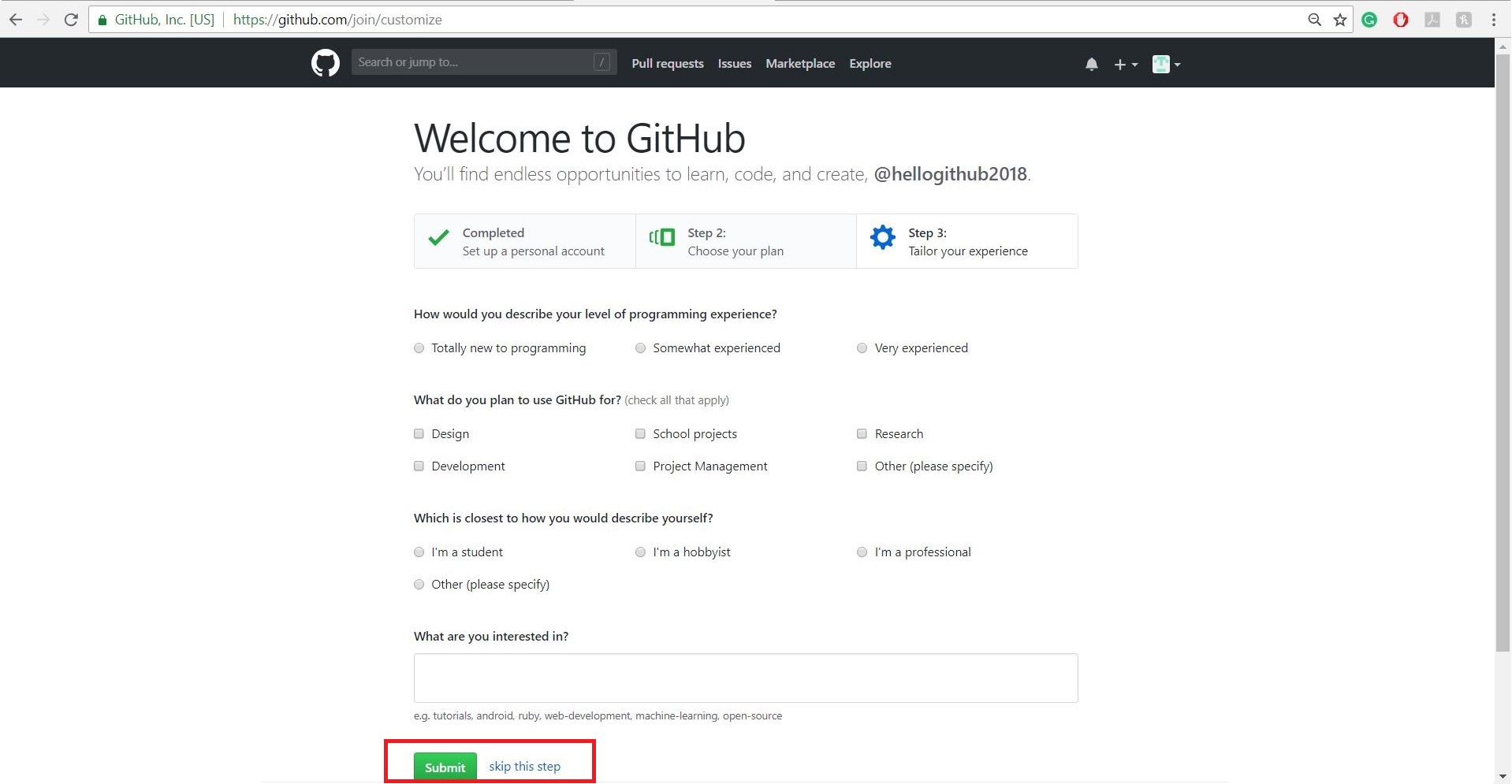Select I'm a hobbyist

pyautogui.click(x=640, y=552)
